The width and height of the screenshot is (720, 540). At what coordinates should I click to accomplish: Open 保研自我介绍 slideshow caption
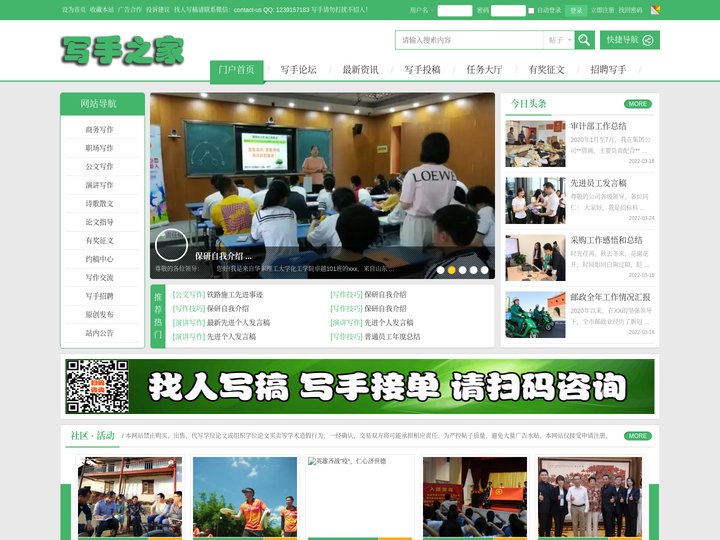(223, 256)
